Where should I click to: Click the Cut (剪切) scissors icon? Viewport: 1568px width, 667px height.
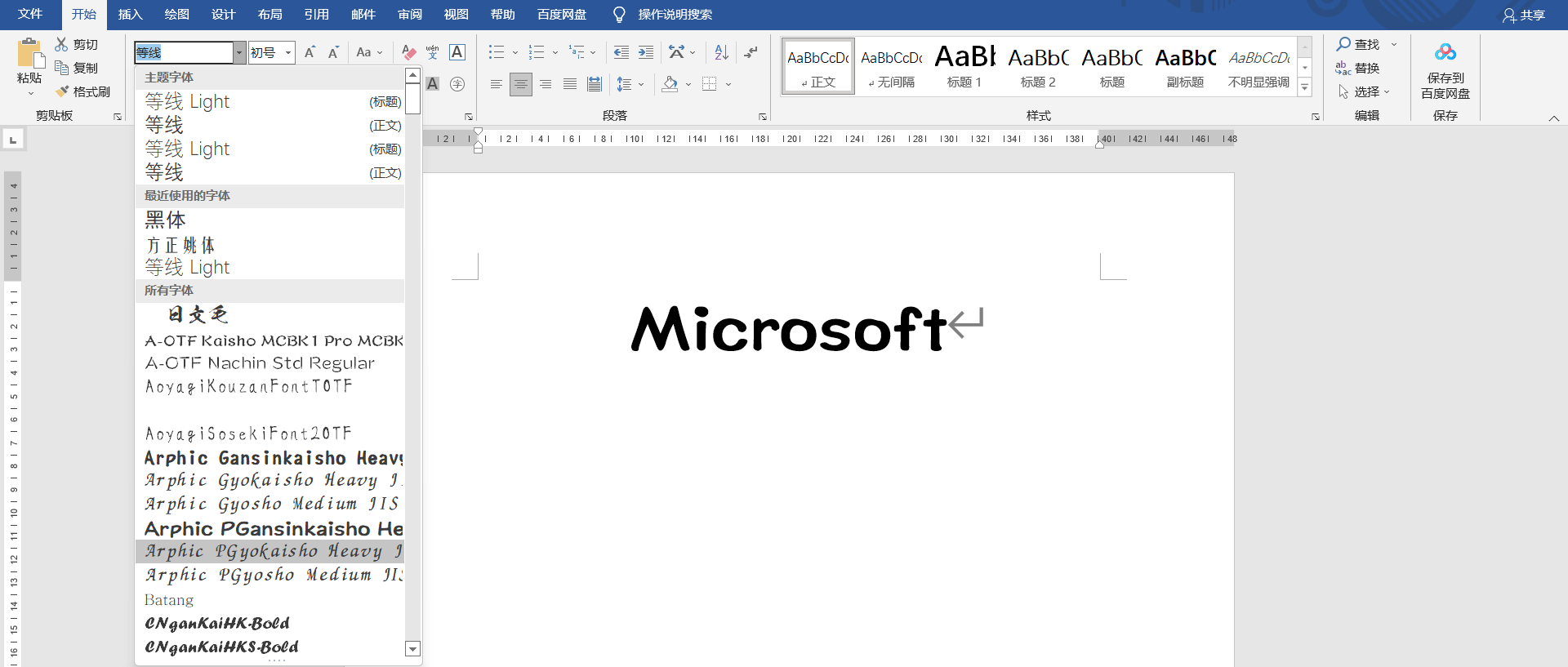(x=61, y=44)
